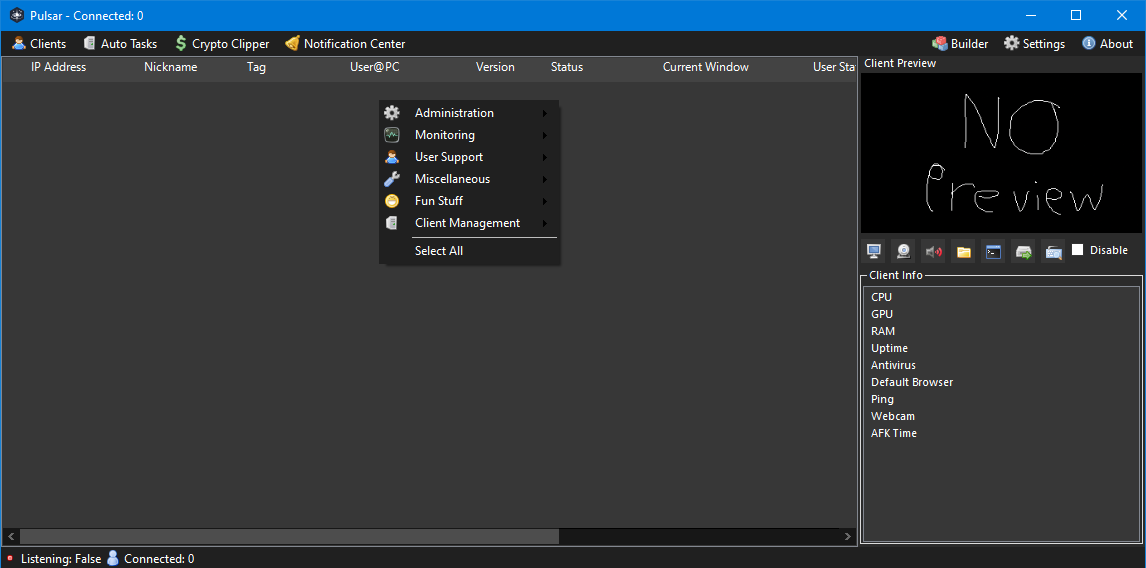Click the Tag column header
Screen dimensions: 1146x568
257,67
